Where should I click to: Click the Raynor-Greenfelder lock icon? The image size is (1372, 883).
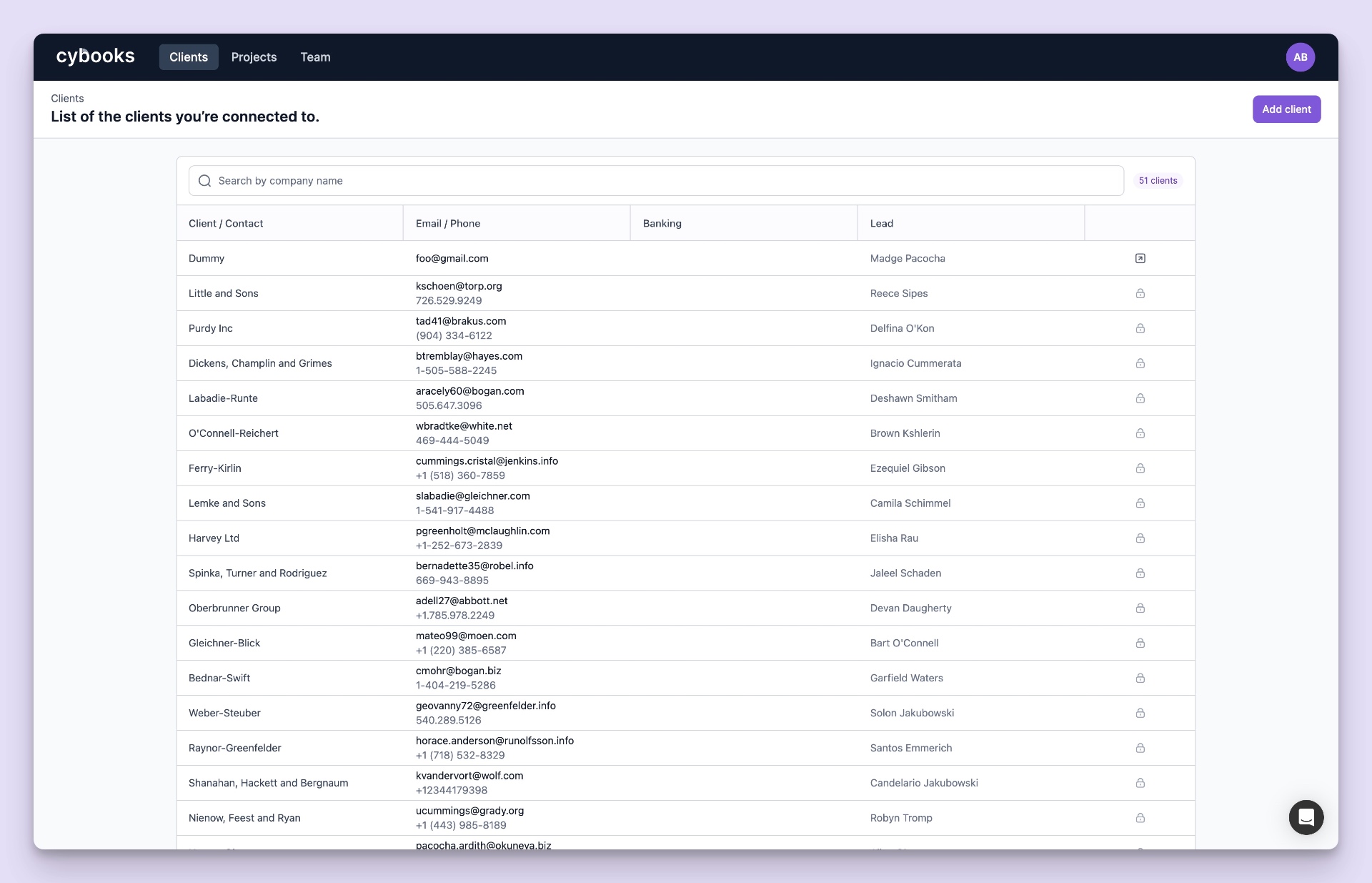point(1140,749)
